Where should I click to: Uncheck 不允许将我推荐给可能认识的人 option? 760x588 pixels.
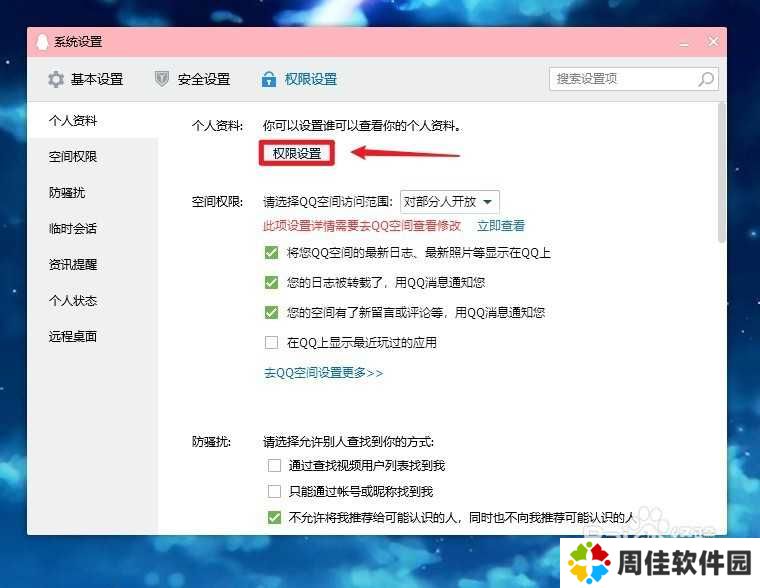(x=274, y=518)
